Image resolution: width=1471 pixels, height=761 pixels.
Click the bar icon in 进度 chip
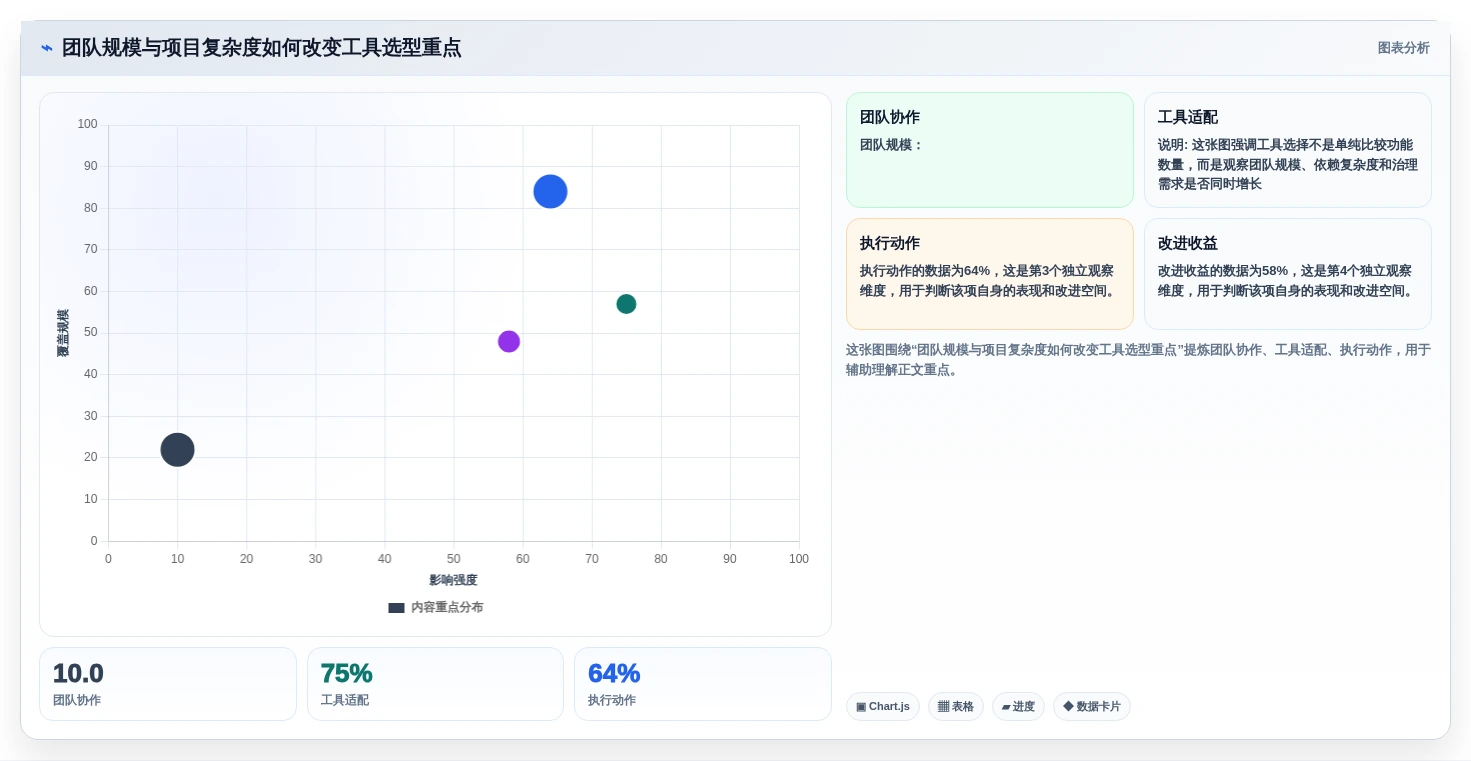point(1006,707)
